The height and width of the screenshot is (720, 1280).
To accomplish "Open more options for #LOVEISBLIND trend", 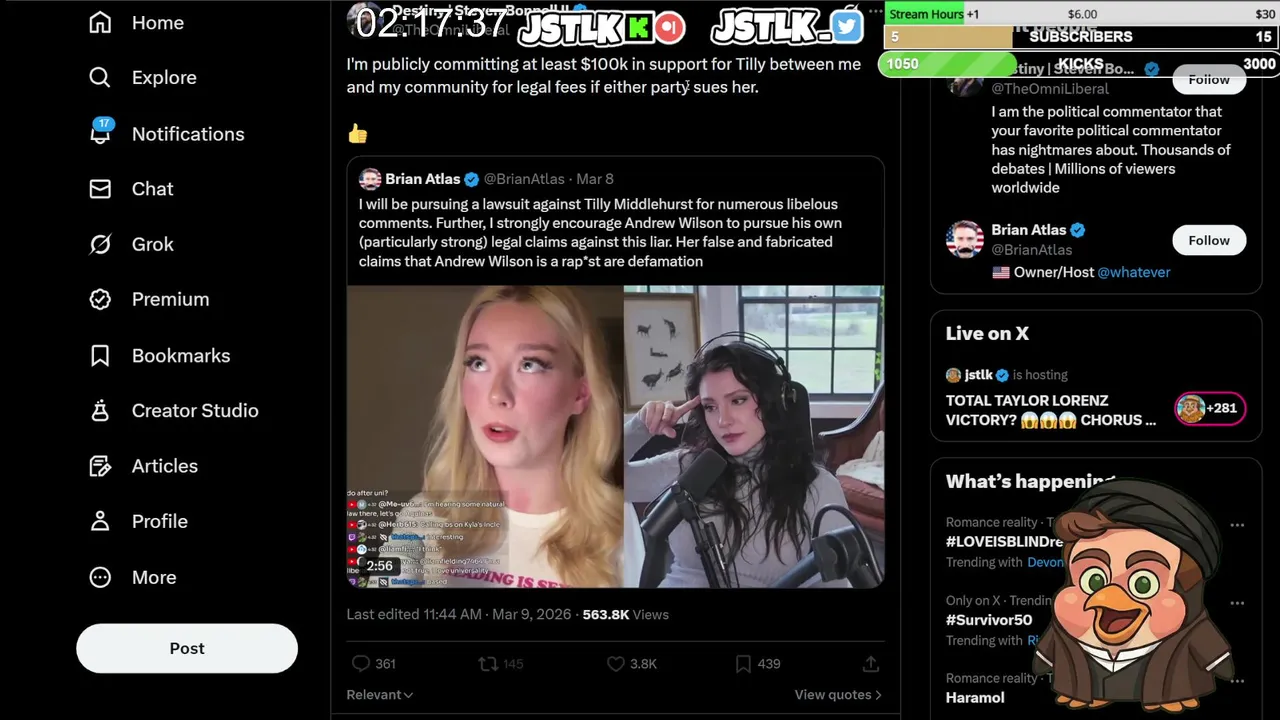I will tap(1237, 525).
